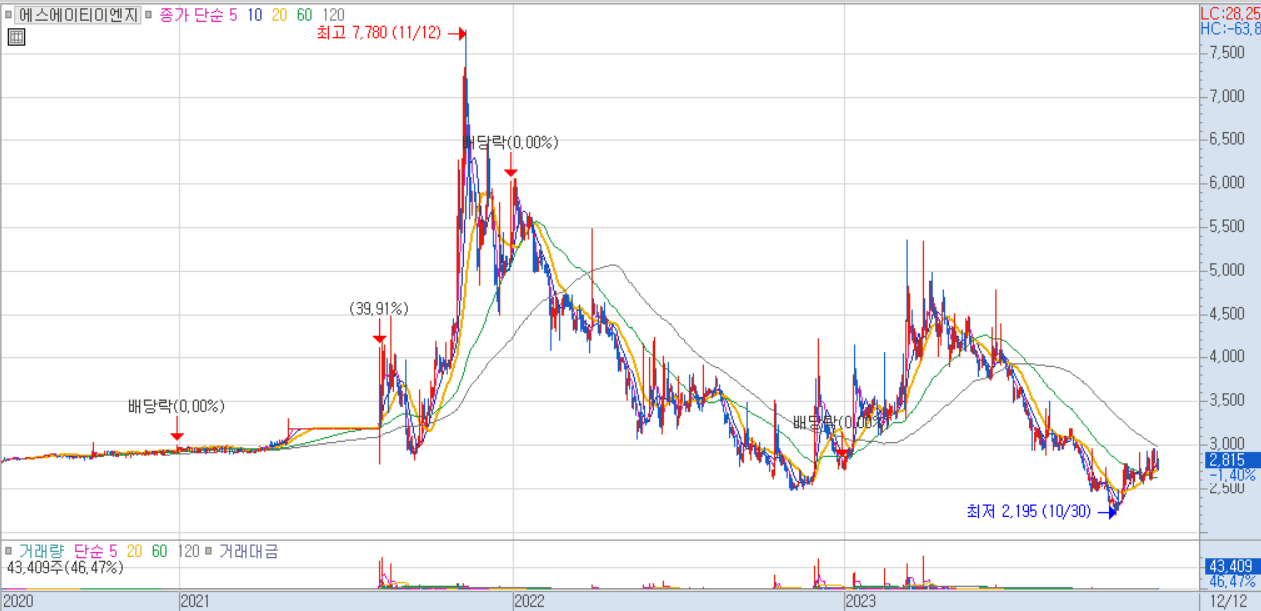The image size is (1261, 611).
Task: Select the 종가 단순 moving average label
Action: (192, 16)
